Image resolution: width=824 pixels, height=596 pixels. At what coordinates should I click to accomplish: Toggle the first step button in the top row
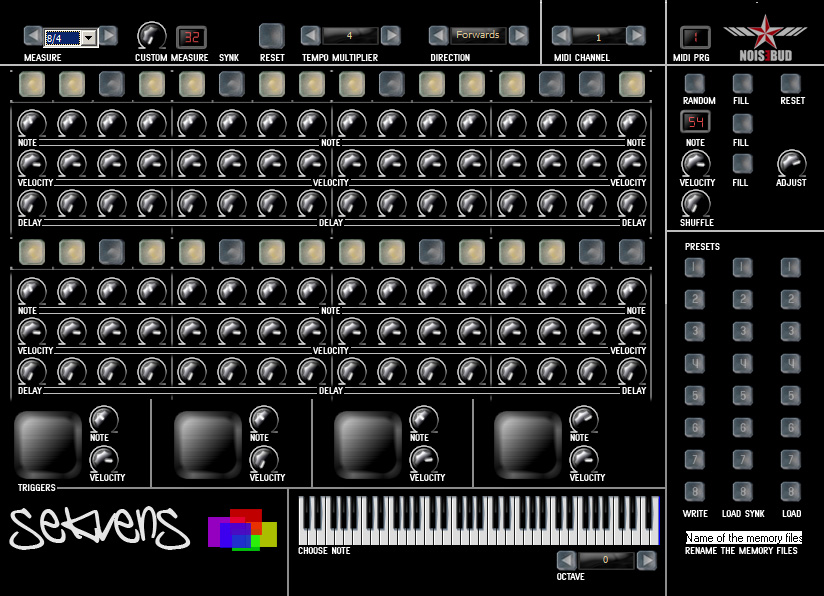[32, 84]
